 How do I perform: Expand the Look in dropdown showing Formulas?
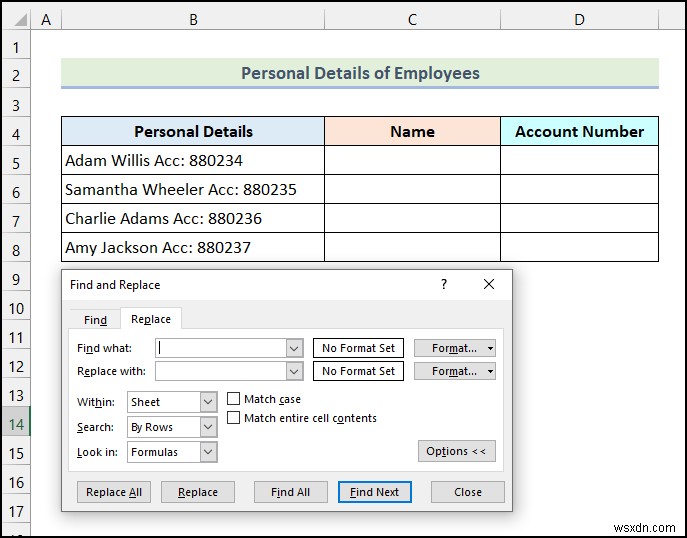coord(209,452)
